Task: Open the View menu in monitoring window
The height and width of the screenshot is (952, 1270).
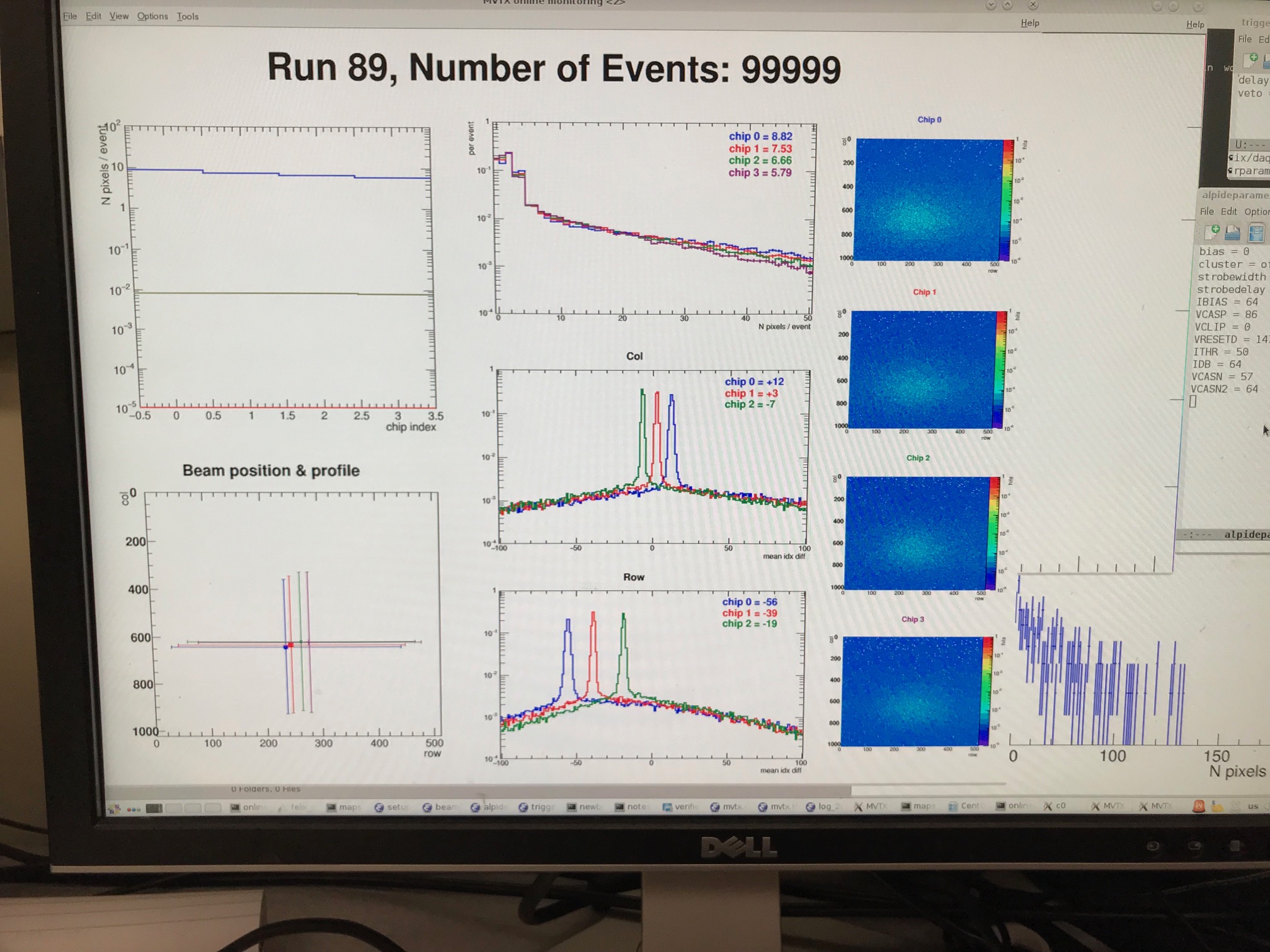Action: 118,16
